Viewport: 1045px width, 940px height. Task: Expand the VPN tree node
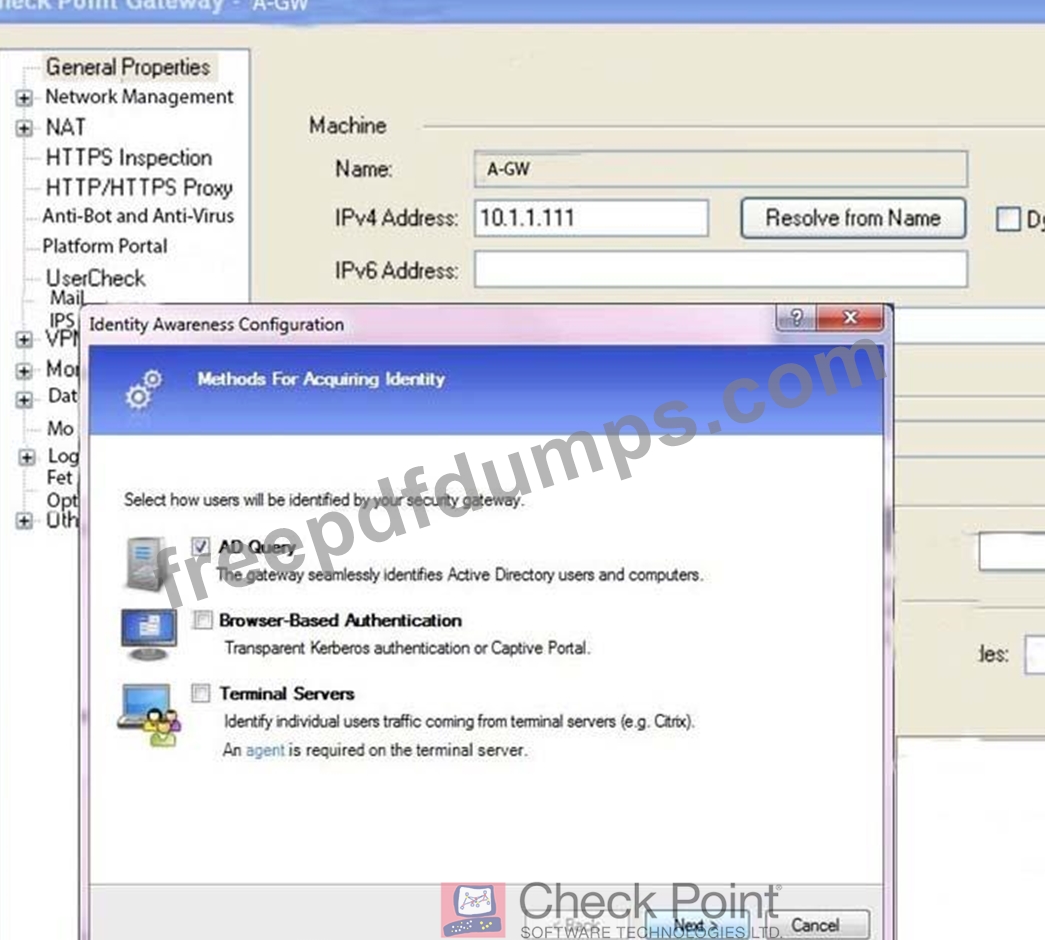(24, 340)
